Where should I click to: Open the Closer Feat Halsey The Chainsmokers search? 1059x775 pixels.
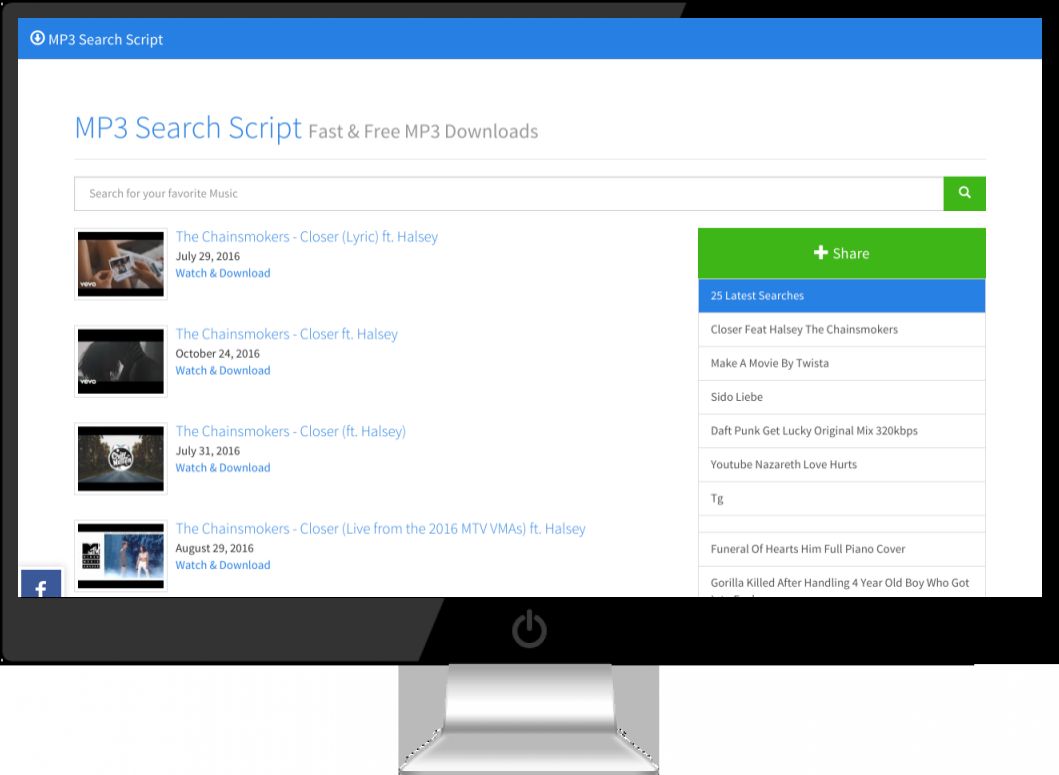802,329
